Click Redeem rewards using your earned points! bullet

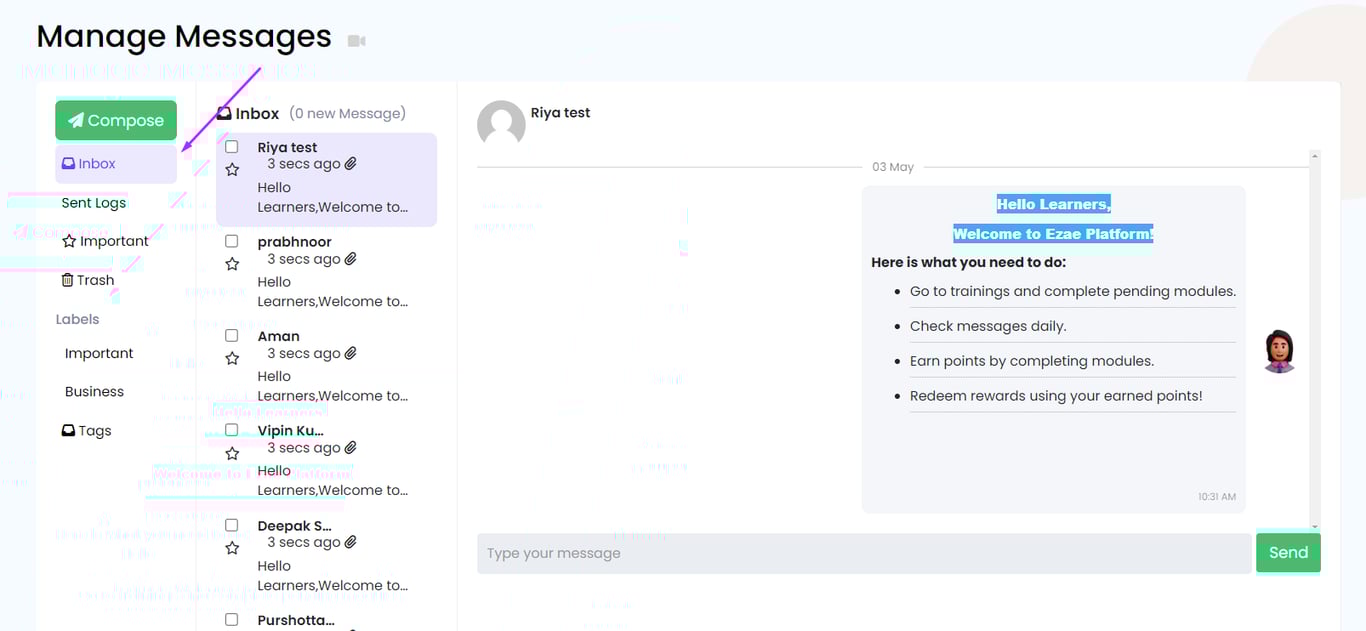1056,396
